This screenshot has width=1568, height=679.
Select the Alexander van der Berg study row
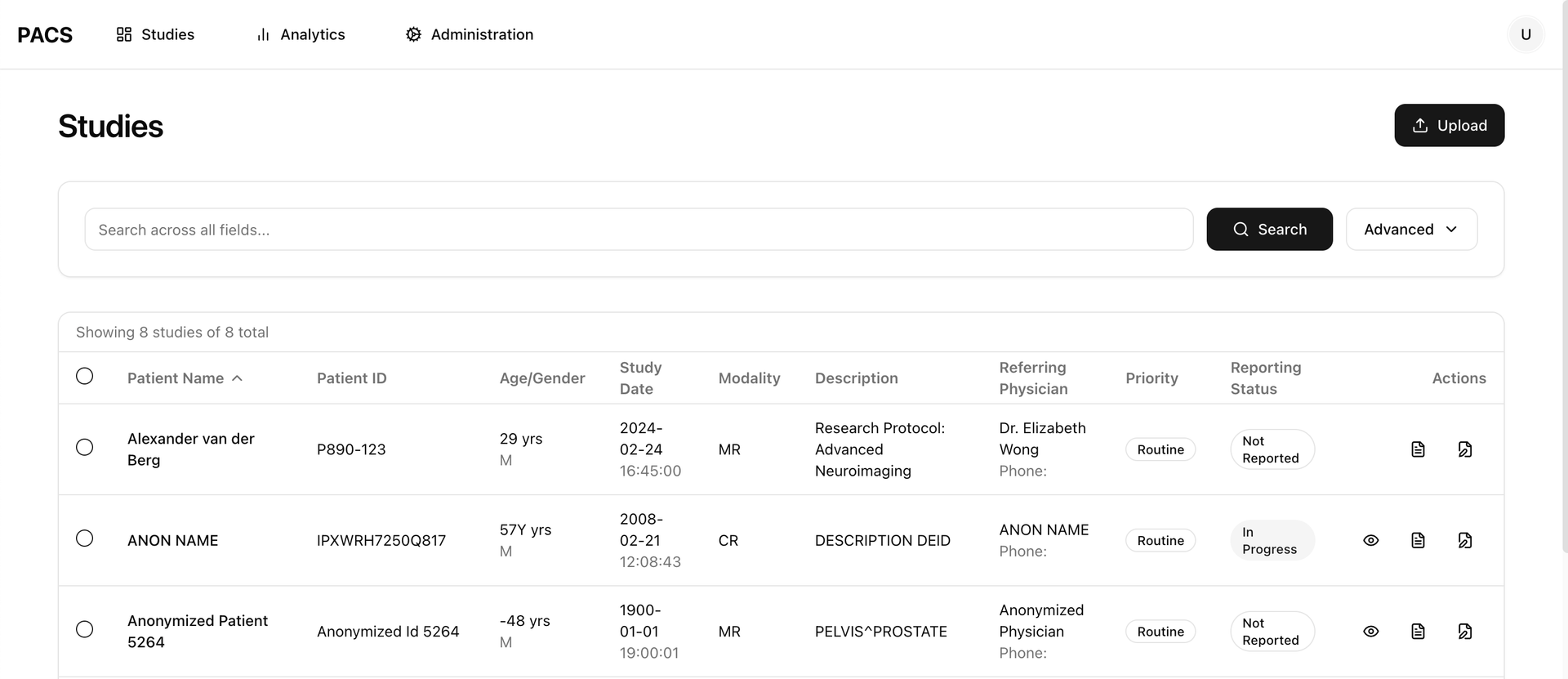[x=84, y=447]
